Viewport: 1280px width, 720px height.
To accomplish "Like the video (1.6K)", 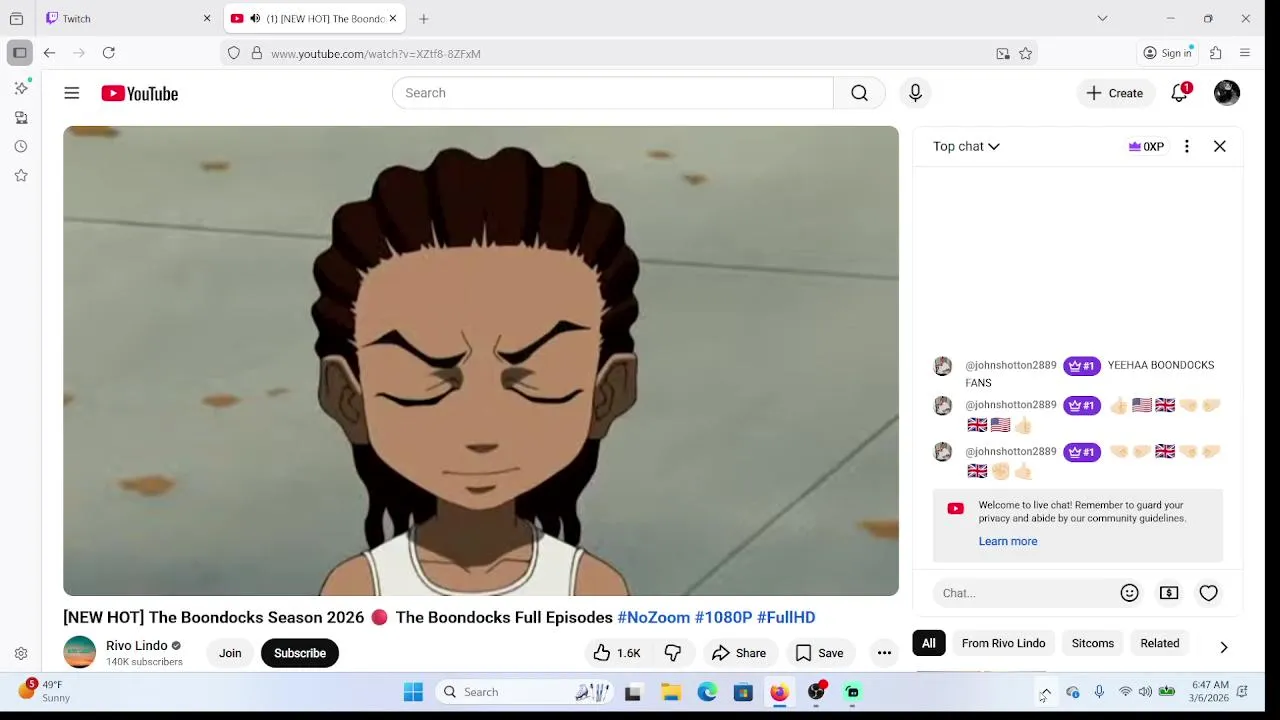I will click(618, 653).
